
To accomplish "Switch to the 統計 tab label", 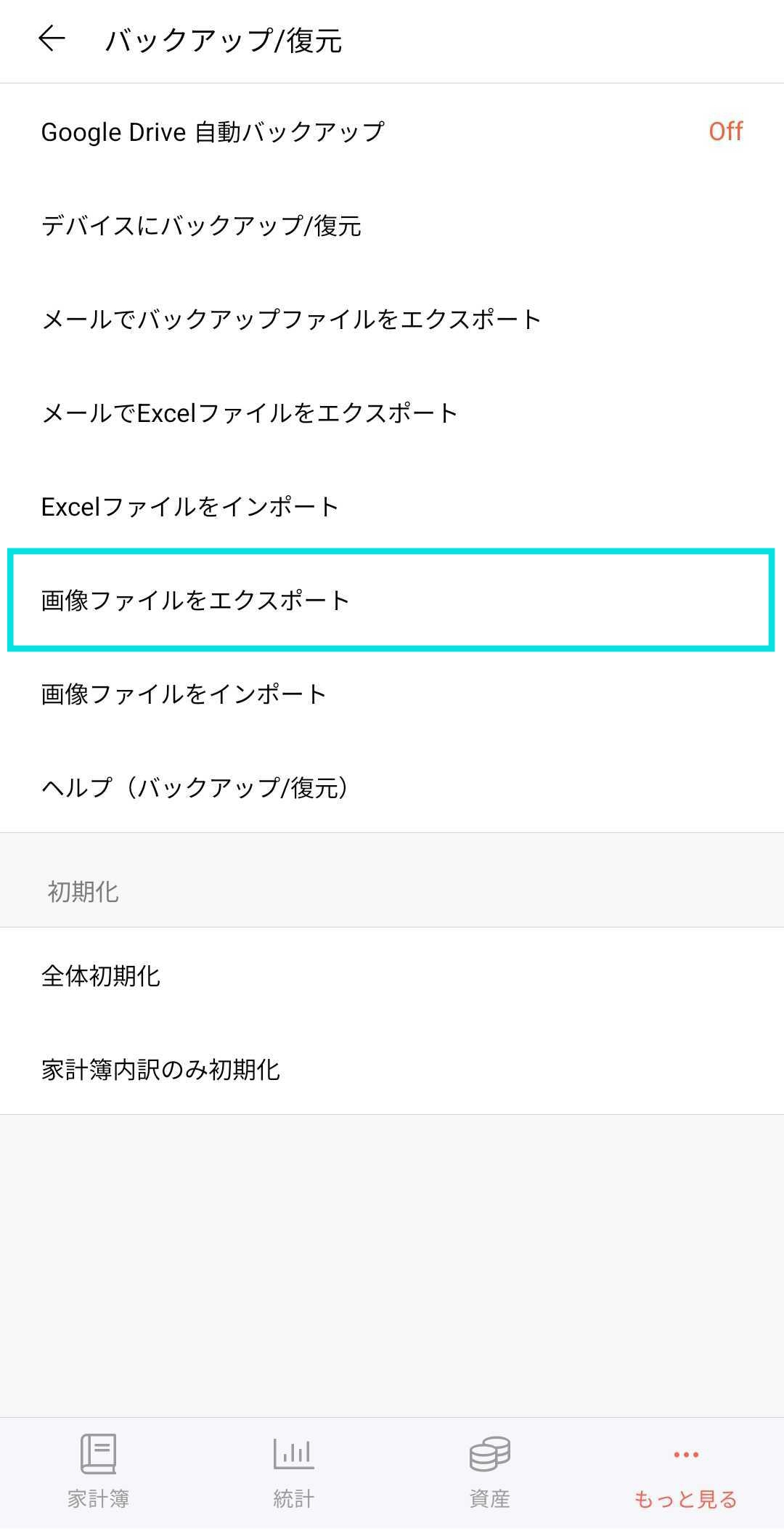I will [294, 1499].
